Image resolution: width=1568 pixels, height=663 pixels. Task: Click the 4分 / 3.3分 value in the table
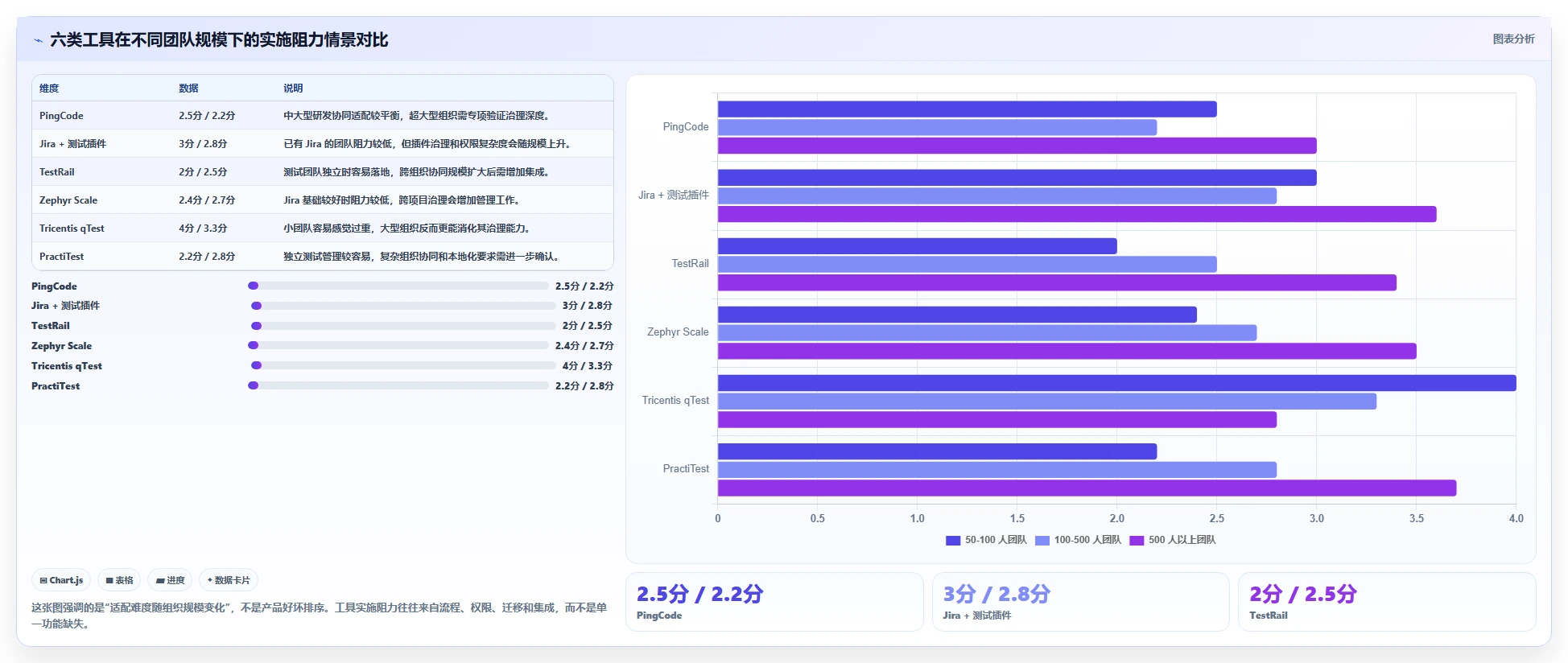pos(203,229)
